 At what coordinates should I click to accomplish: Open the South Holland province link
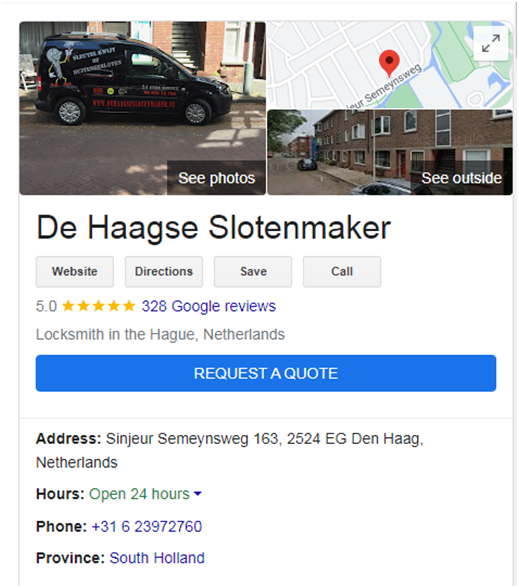point(157,558)
